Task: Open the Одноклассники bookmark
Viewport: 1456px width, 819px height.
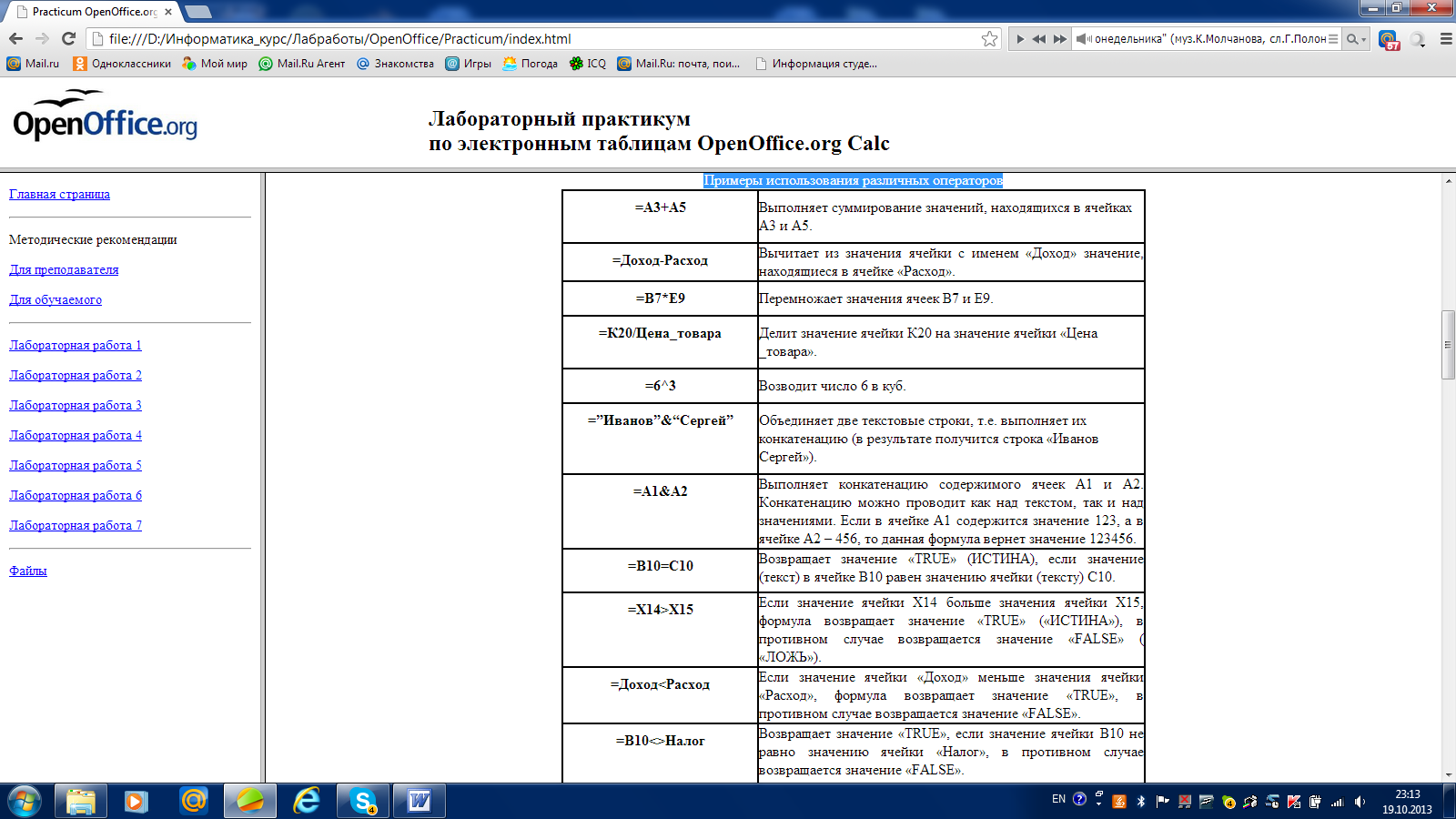Action: 122,64
